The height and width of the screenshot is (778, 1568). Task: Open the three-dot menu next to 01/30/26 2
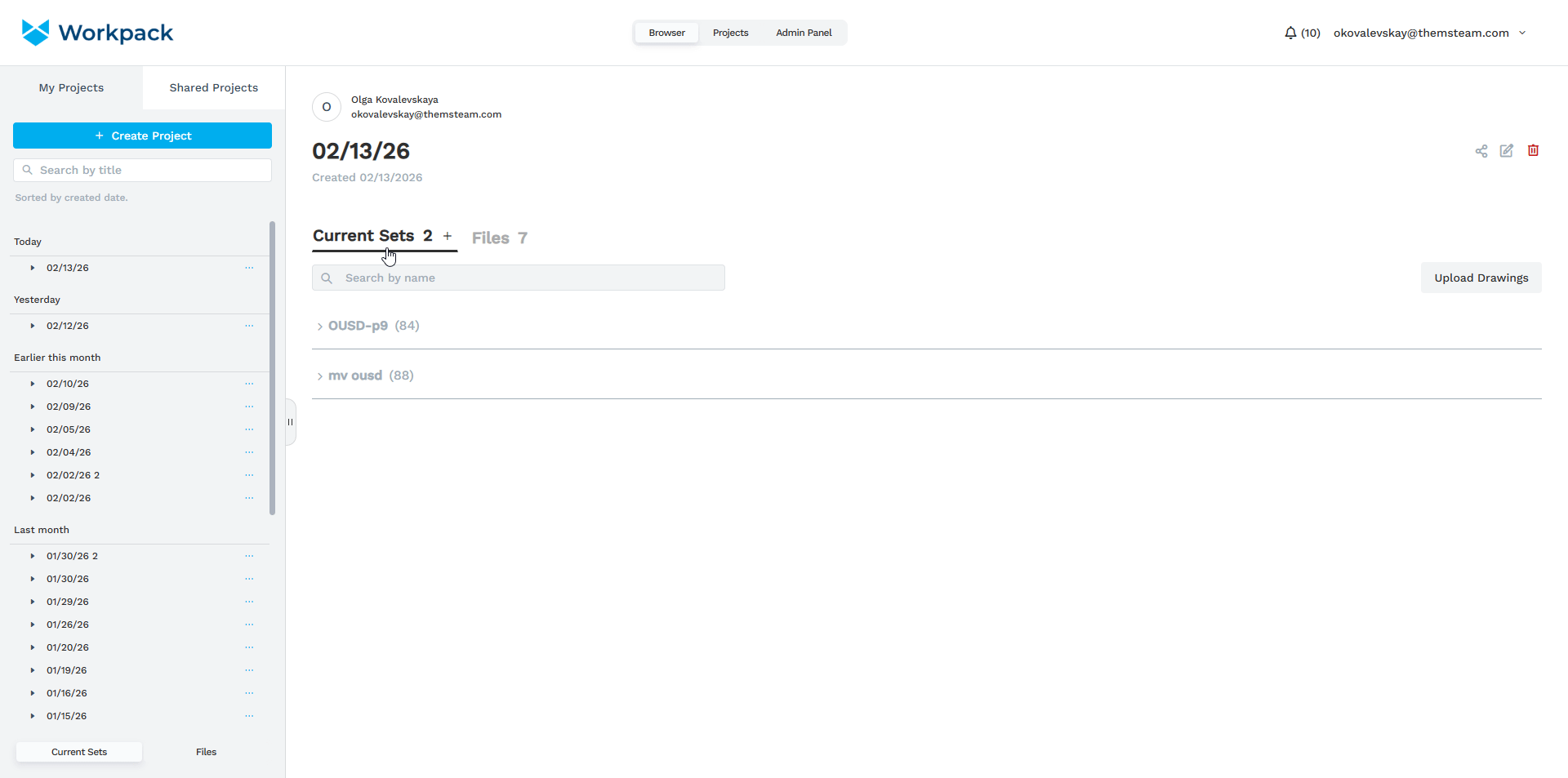tap(249, 556)
